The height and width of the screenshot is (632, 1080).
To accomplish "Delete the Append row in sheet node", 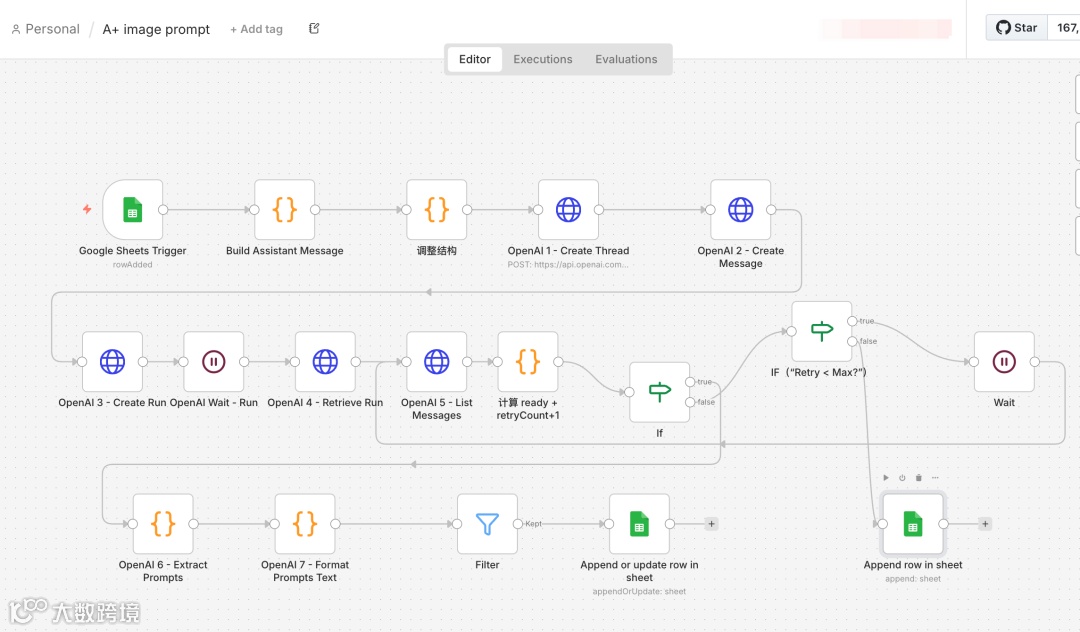I will (919, 478).
